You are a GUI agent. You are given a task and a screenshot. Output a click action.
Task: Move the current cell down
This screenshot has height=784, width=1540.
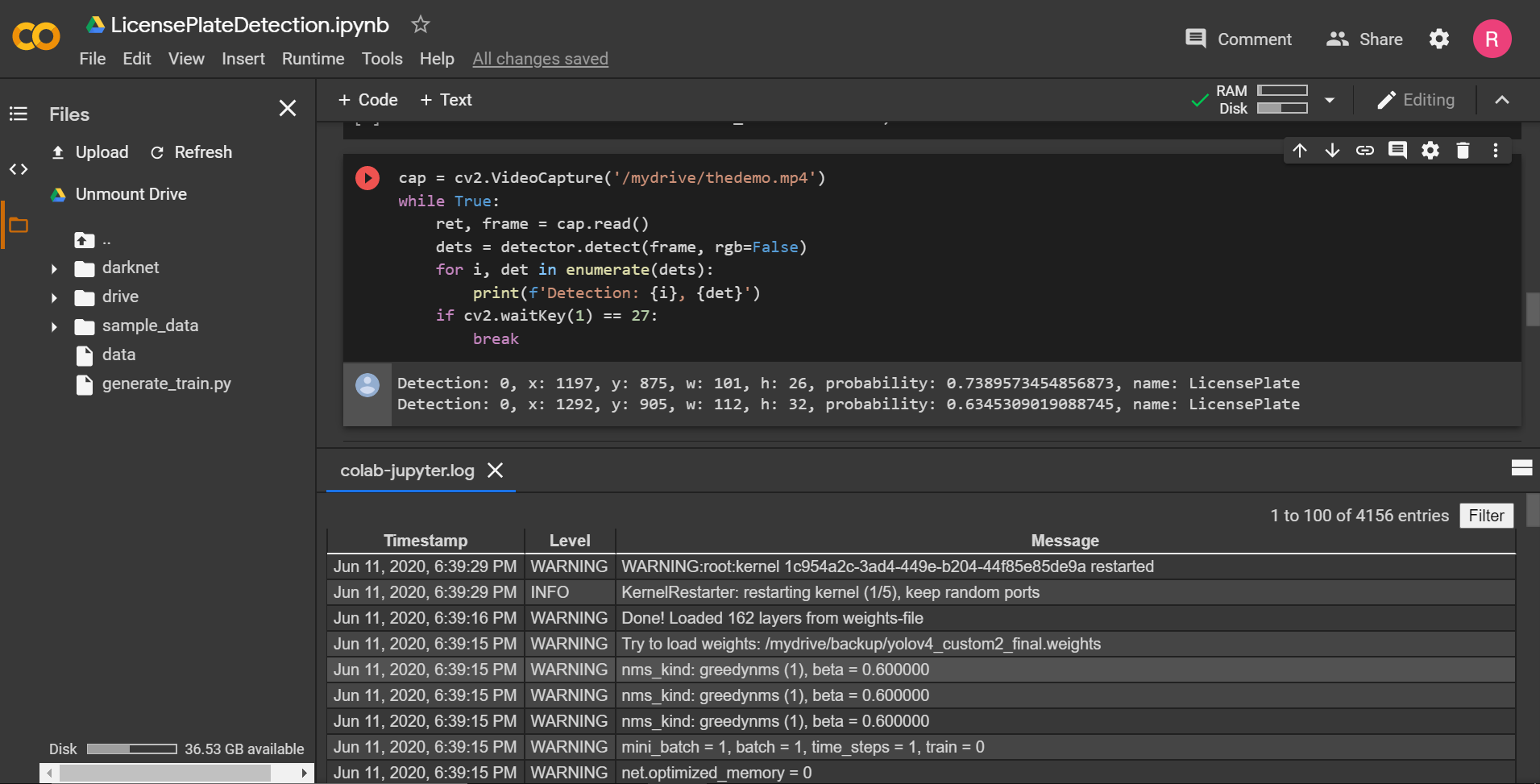click(1333, 150)
